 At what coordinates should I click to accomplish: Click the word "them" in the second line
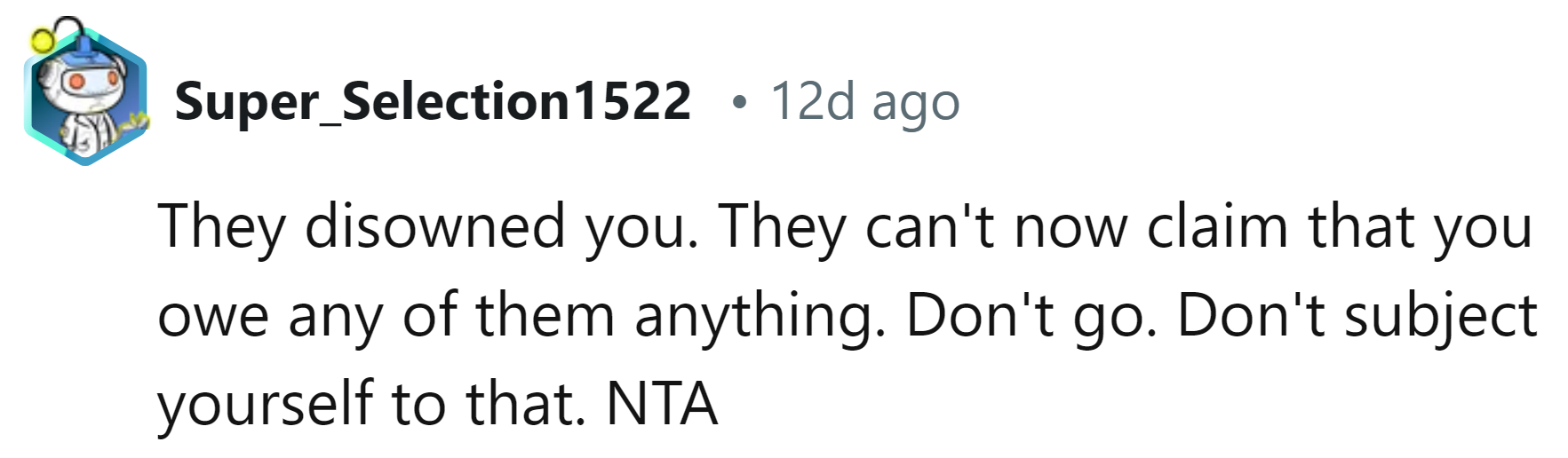[545, 316]
